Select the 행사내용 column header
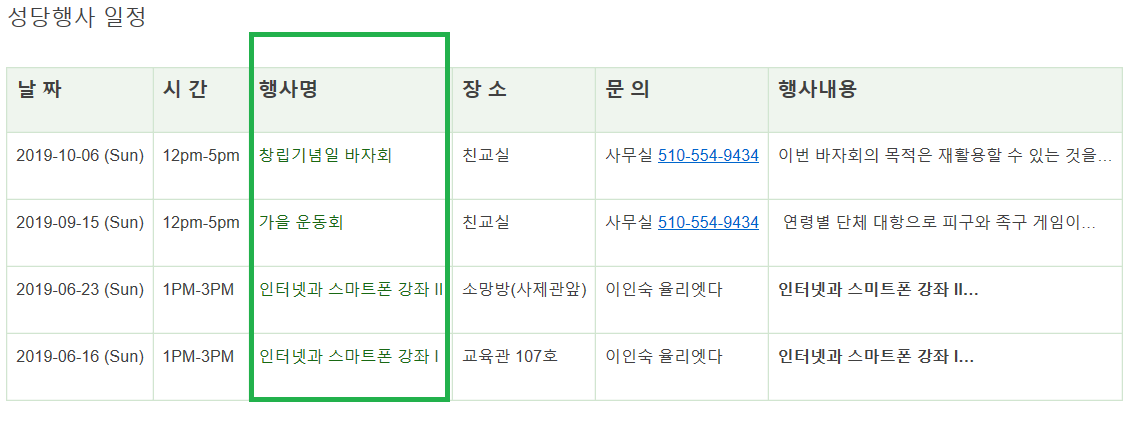Viewport: 1124px width, 421px height. 817,89
